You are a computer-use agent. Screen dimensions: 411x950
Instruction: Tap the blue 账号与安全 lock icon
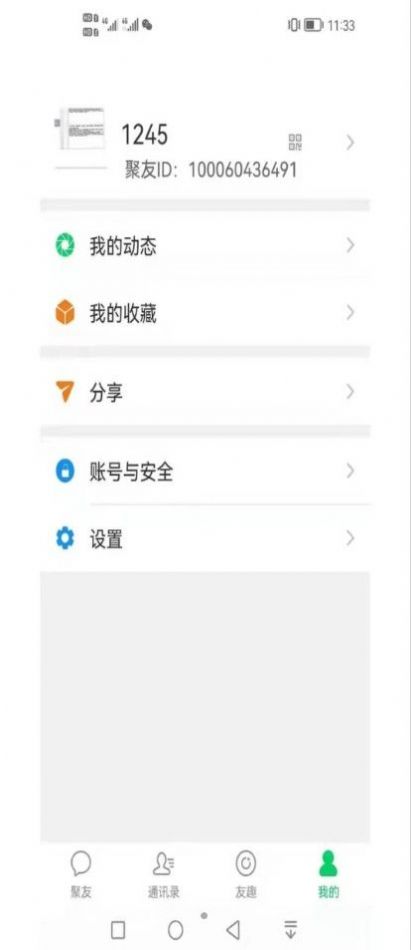[x=65, y=471]
